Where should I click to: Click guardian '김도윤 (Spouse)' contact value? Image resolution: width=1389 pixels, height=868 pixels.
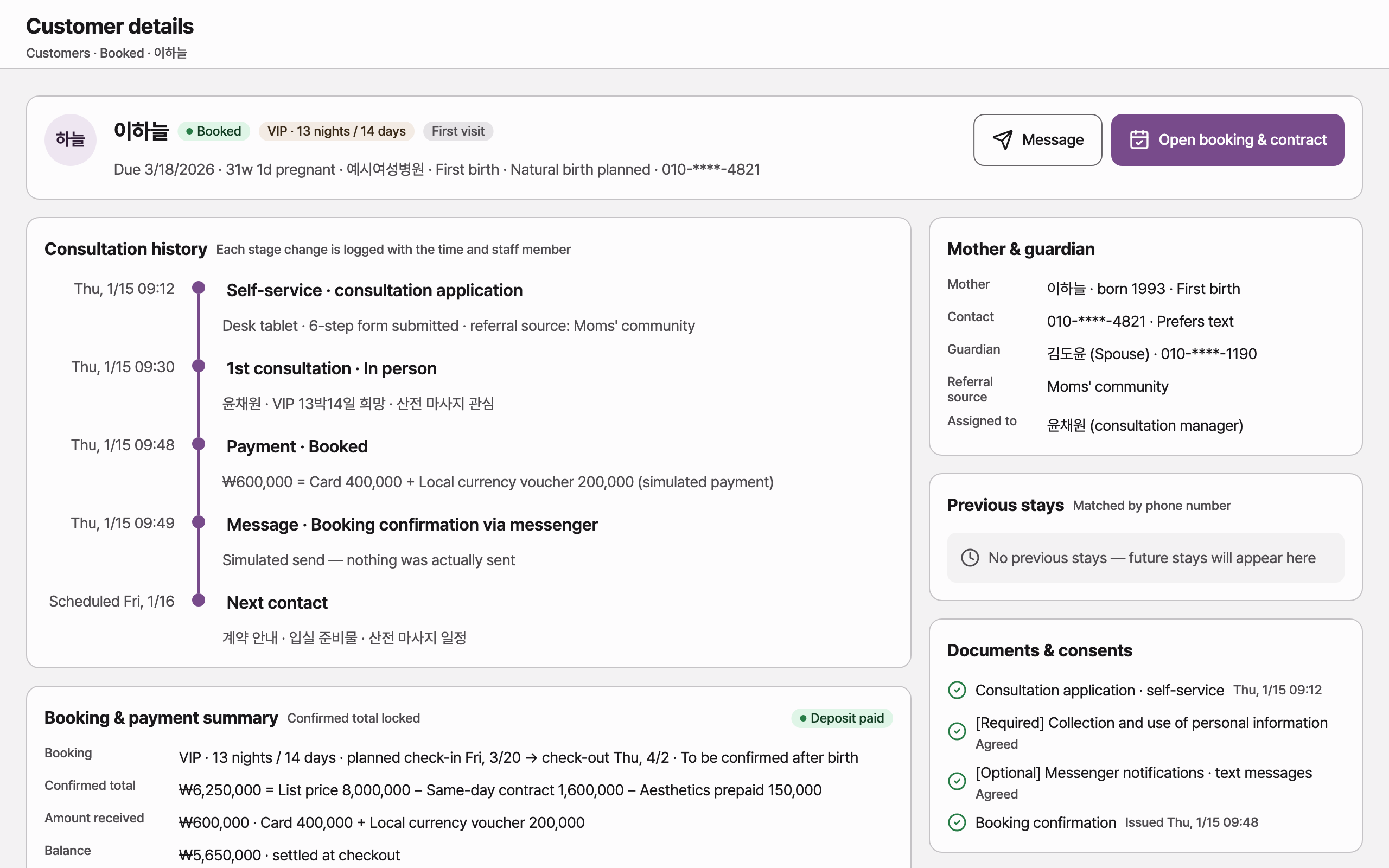(x=1151, y=354)
